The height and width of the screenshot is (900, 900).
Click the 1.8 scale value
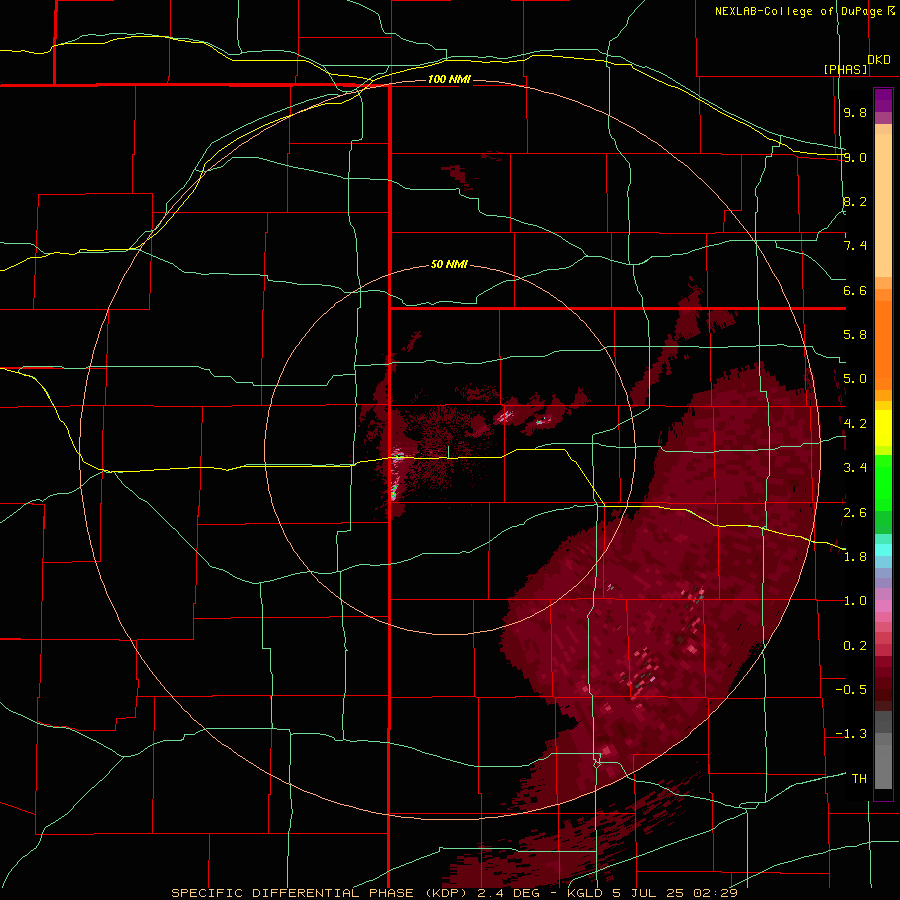tap(855, 557)
